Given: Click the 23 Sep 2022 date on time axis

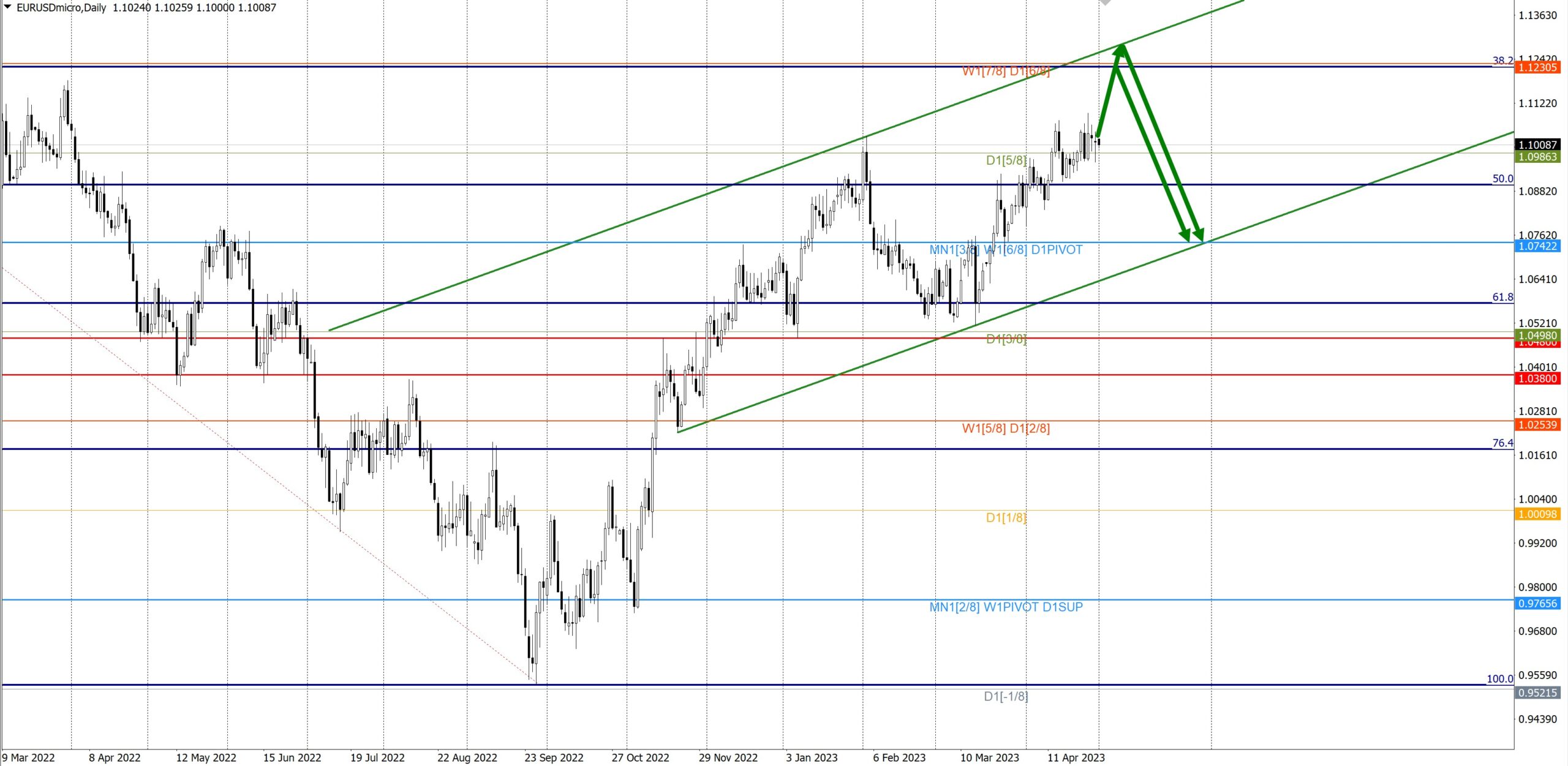Looking at the screenshot, I should pyautogui.click(x=554, y=757).
